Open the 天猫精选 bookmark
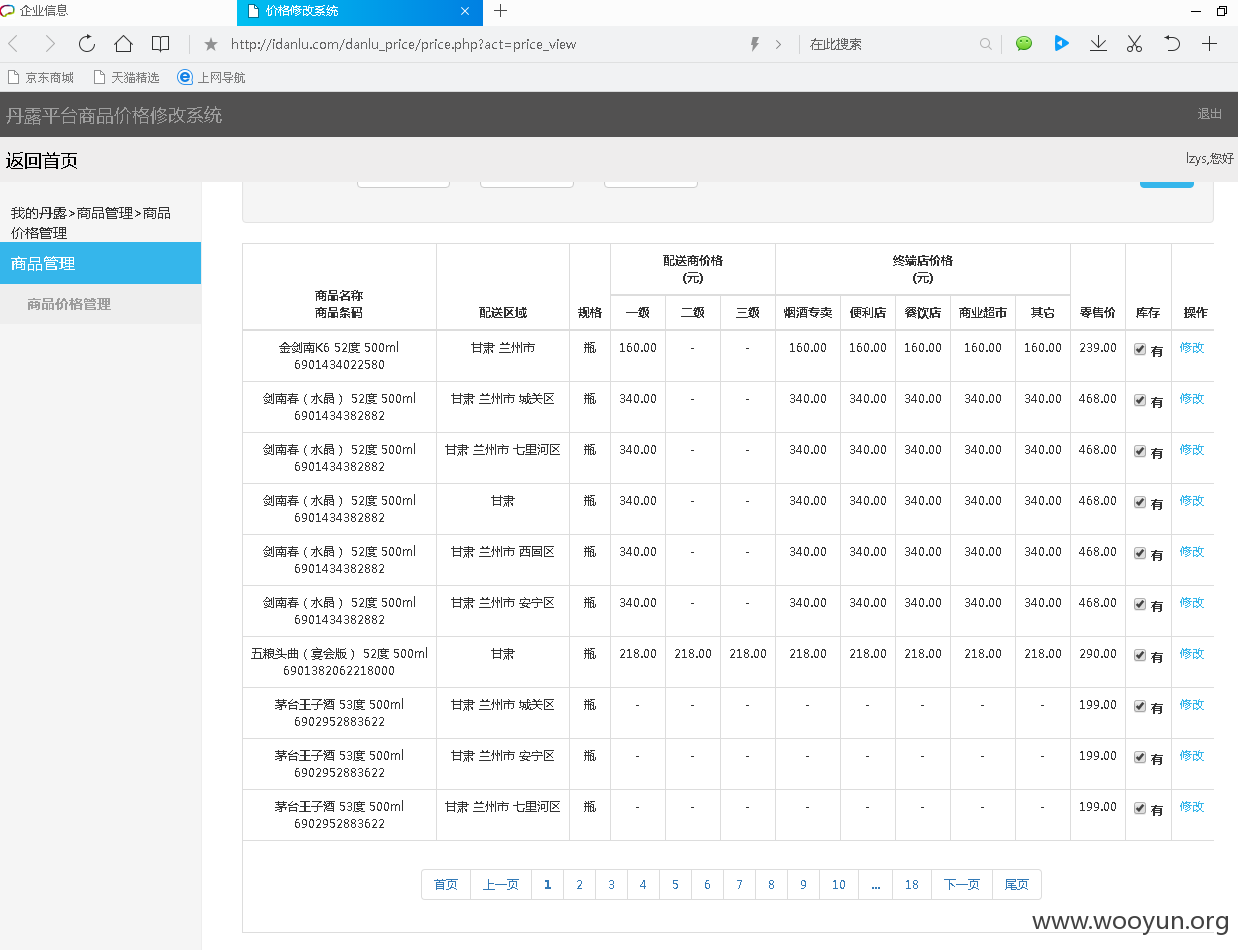 pos(126,77)
